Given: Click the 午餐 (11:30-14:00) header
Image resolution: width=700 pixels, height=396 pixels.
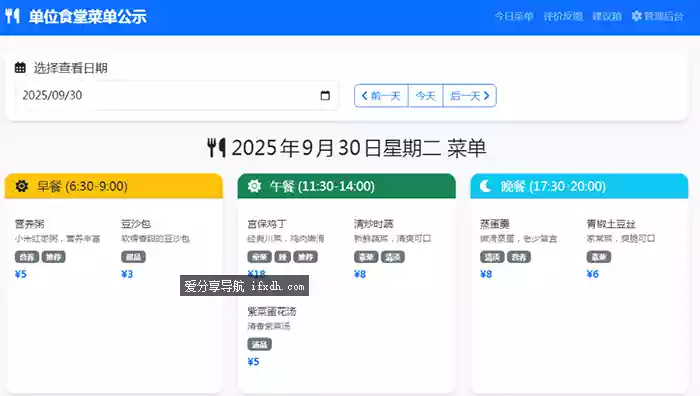Looking at the screenshot, I should pos(346,186).
